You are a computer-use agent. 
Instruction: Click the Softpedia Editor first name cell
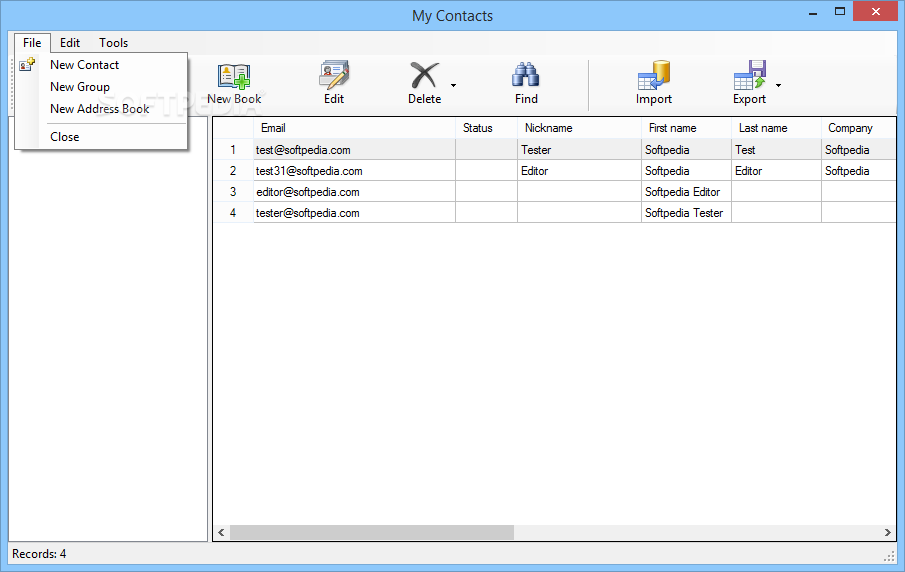tap(686, 192)
